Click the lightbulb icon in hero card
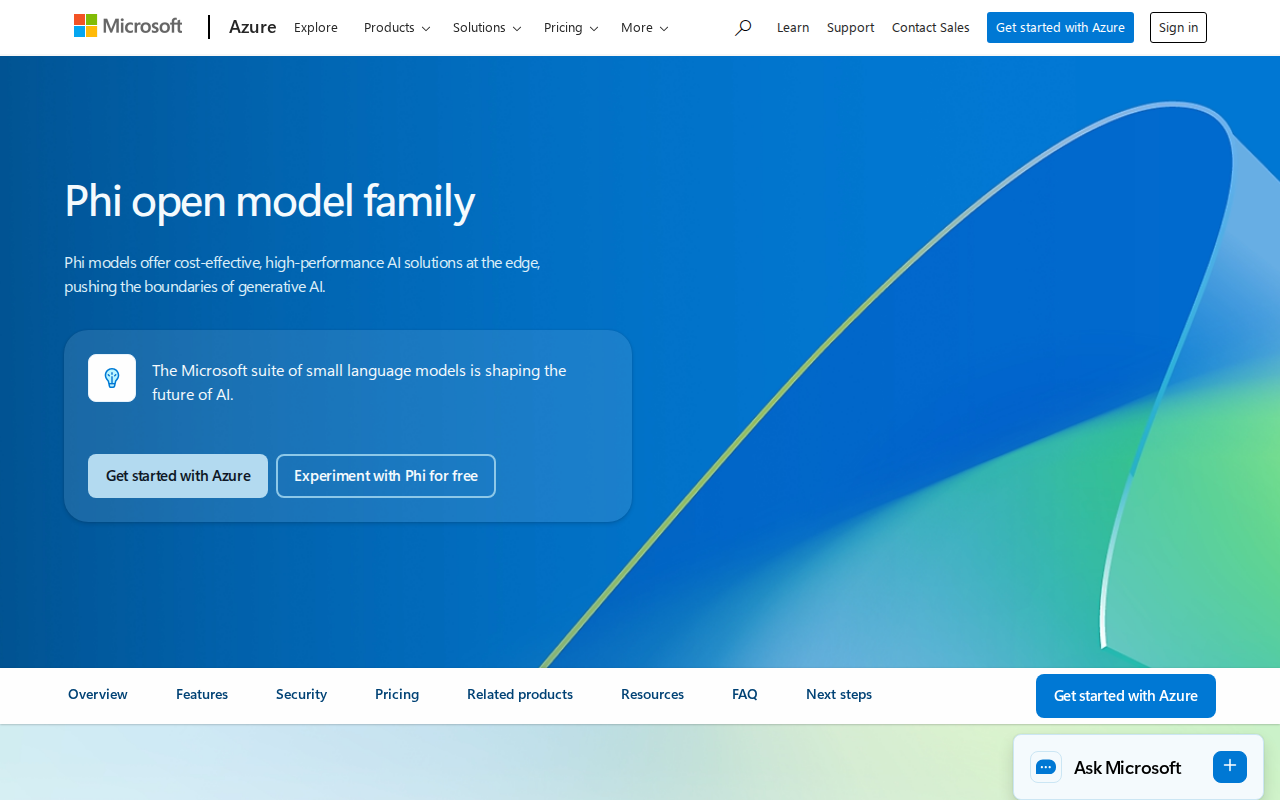Screen dimensions: 1280x800 tap(112, 378)
